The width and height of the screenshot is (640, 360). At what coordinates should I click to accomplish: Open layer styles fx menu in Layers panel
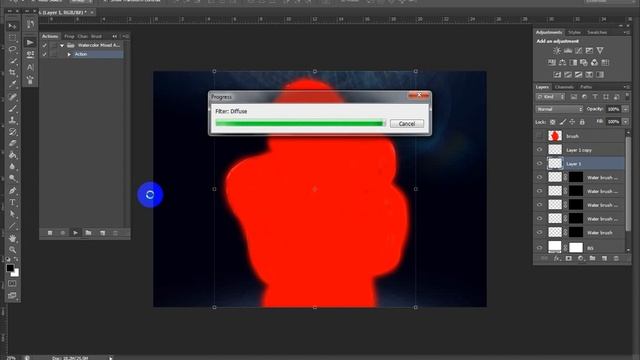pos(557,258)
